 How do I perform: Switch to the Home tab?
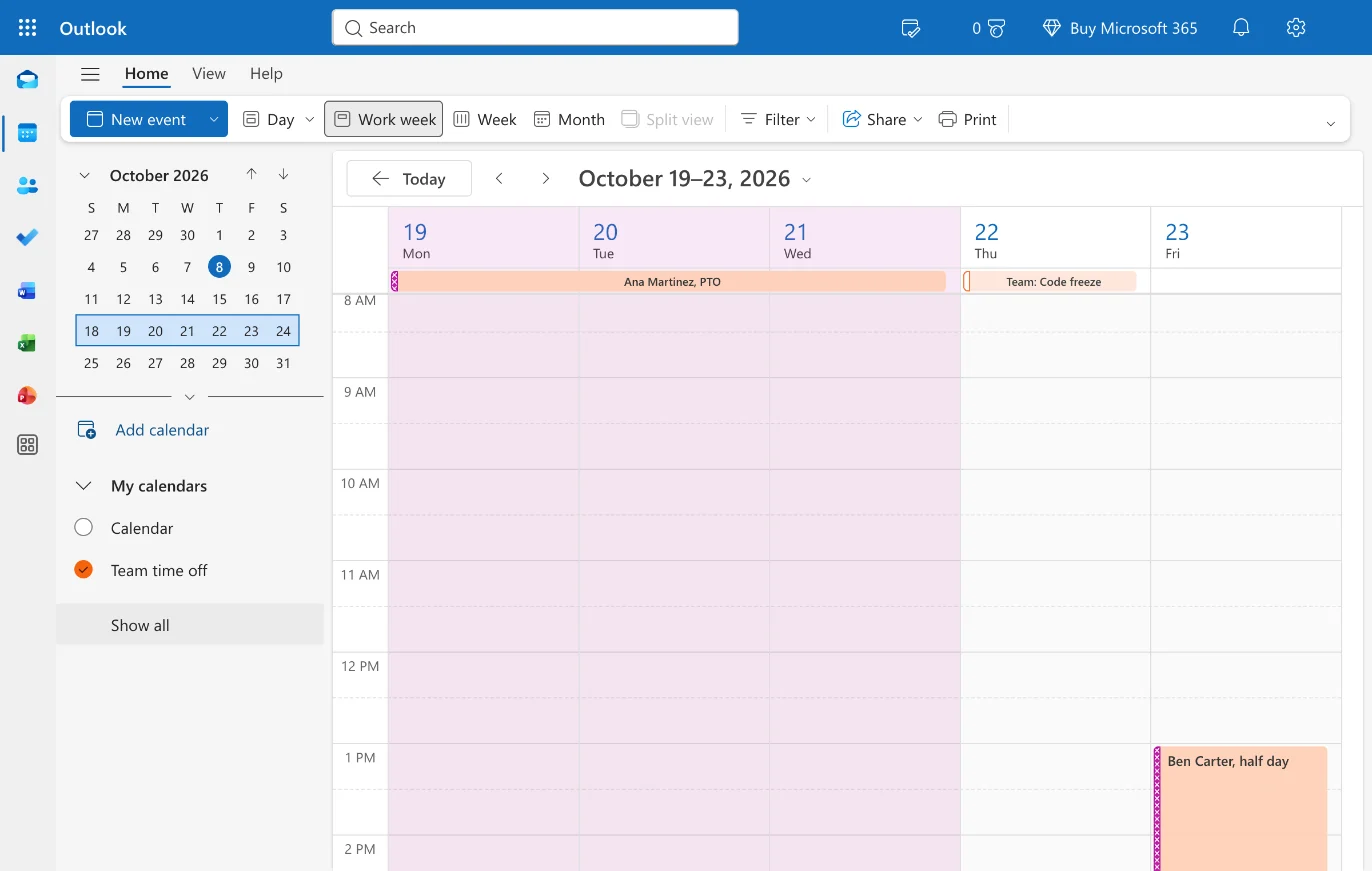tap(146, 73)
